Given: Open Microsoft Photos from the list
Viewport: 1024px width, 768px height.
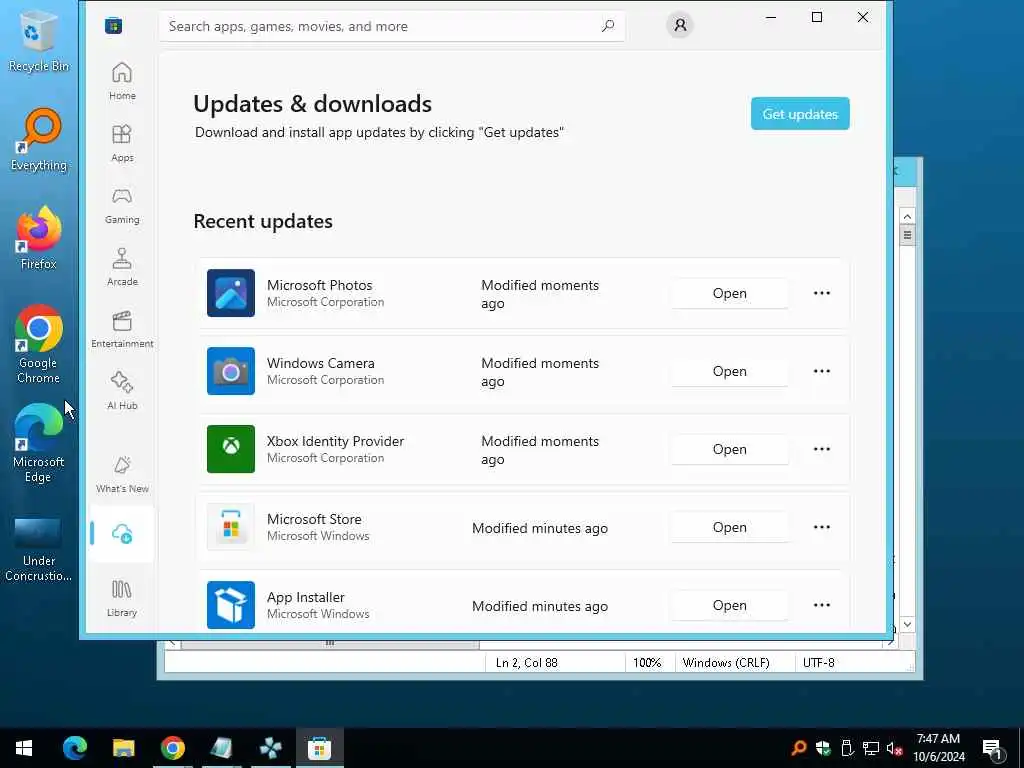Looking at the screenshot, I should tap(729, 293).
